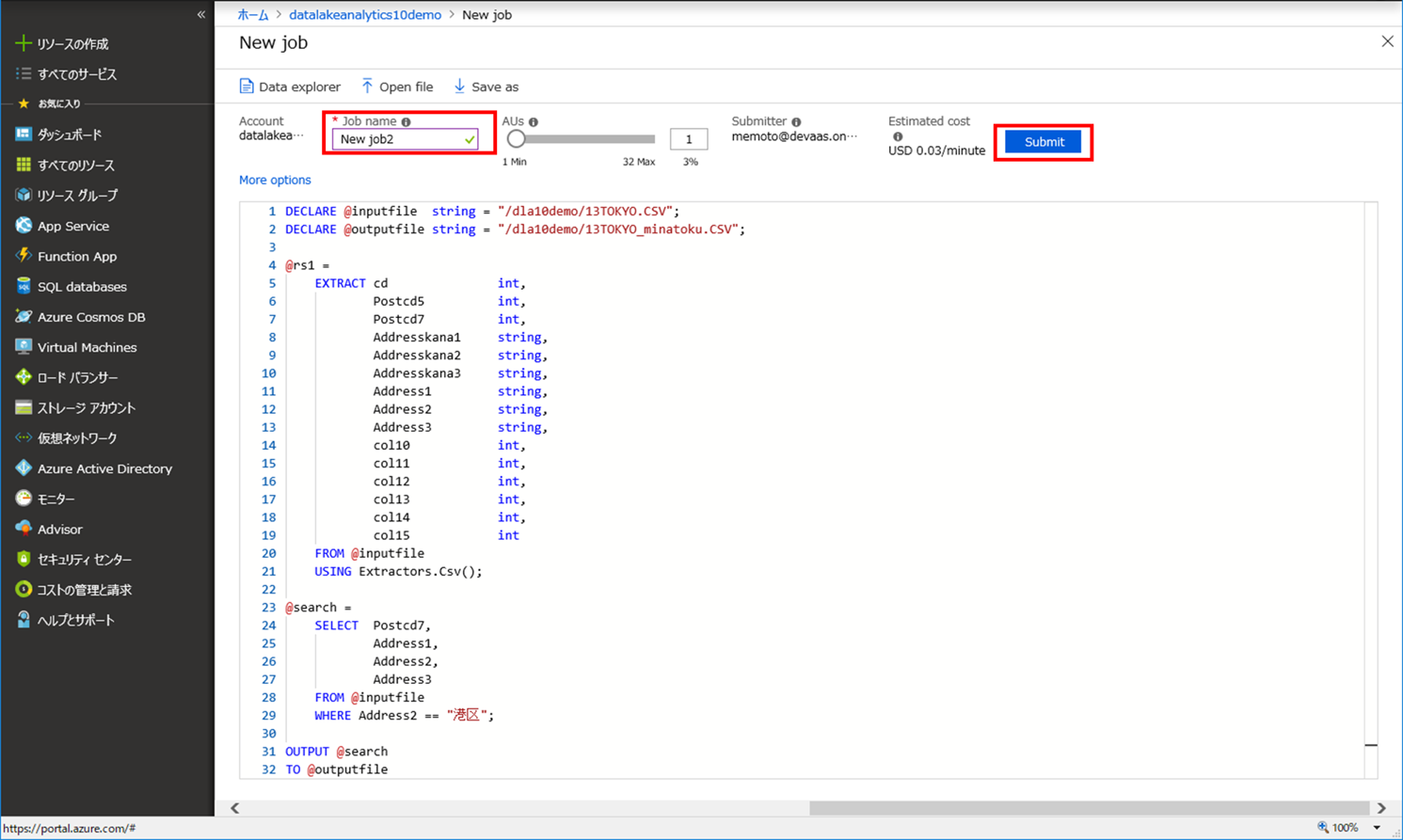Click the Estimated cost info icon
The image size is (1403, 840).
898,137
